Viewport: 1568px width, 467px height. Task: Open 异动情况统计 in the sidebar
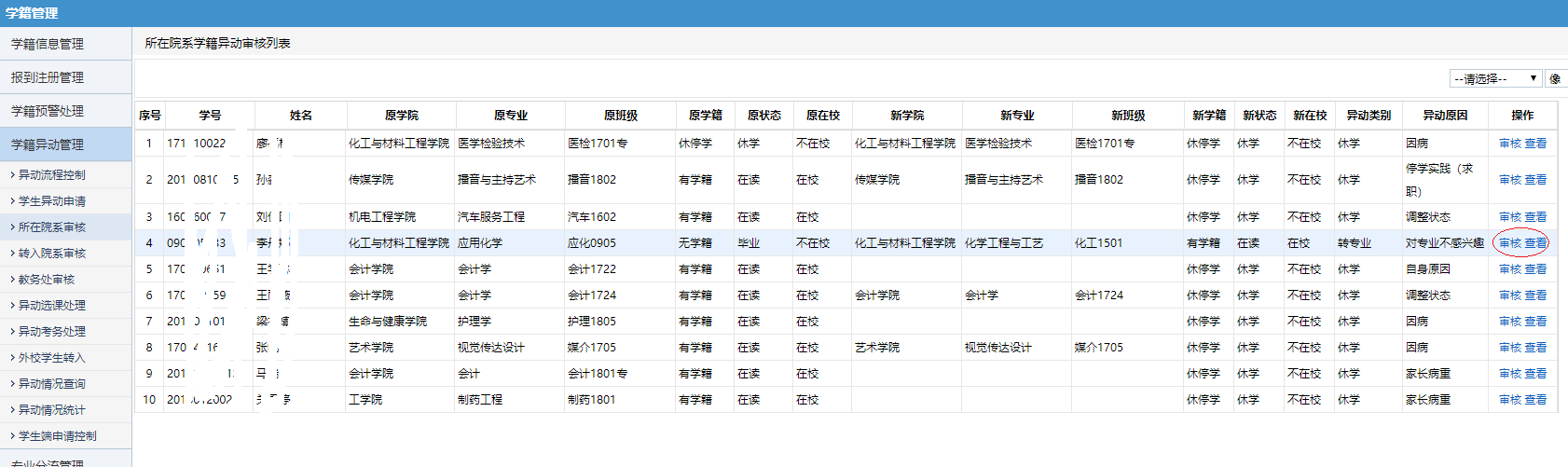[x=52, y=410]
